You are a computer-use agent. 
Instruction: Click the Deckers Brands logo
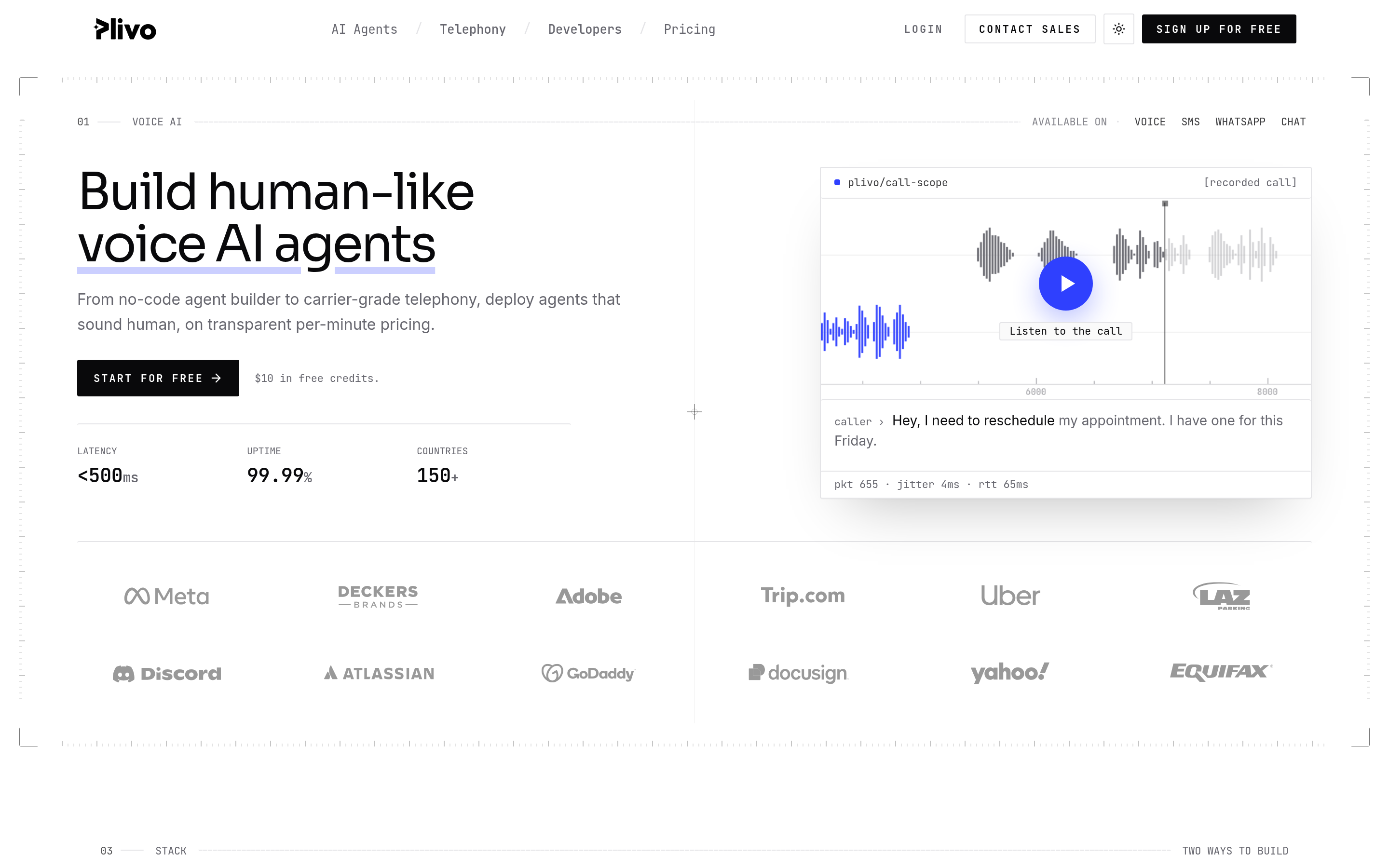coord(378,597)
